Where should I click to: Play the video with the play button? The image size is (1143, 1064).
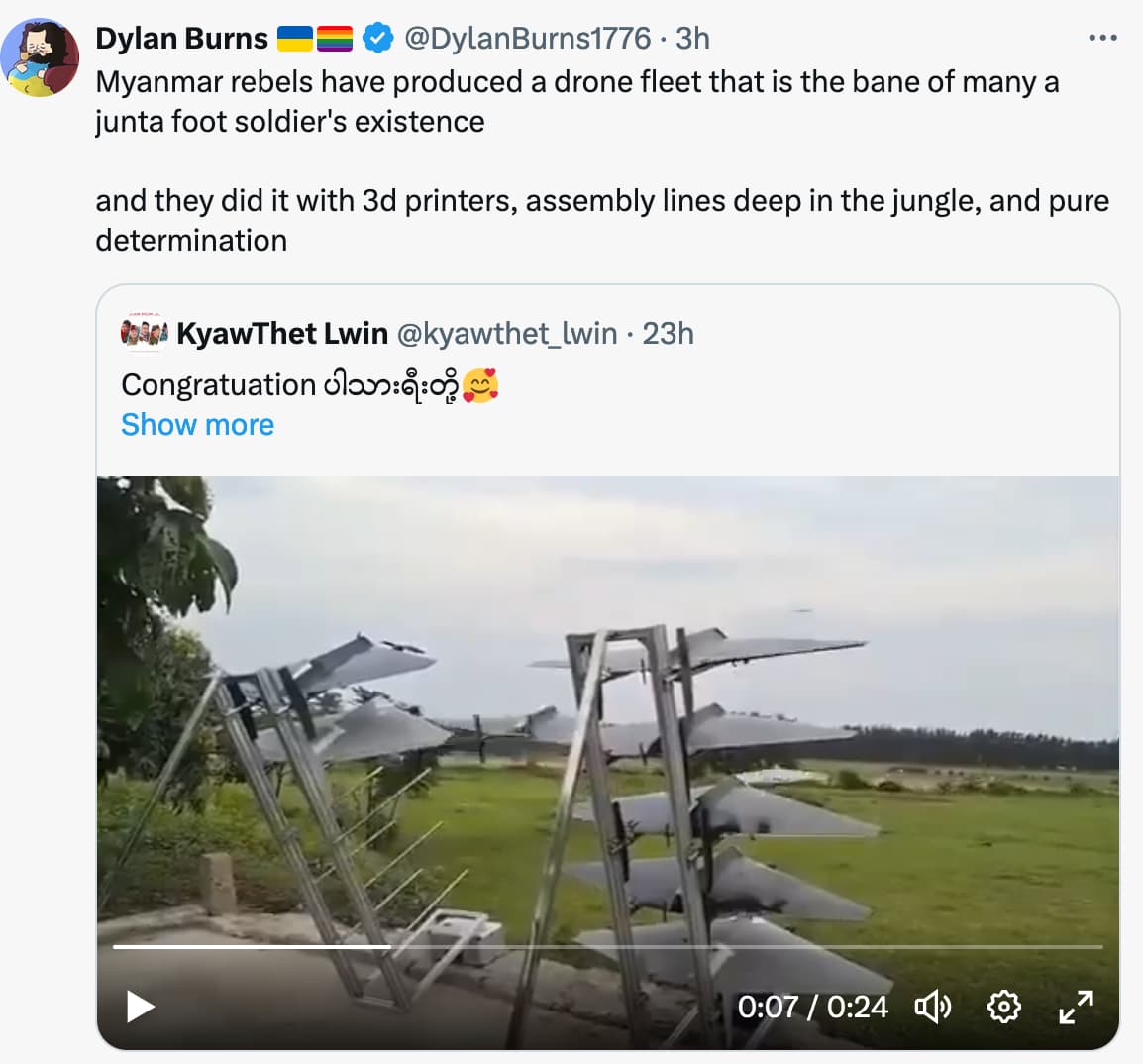point(140,1007)
